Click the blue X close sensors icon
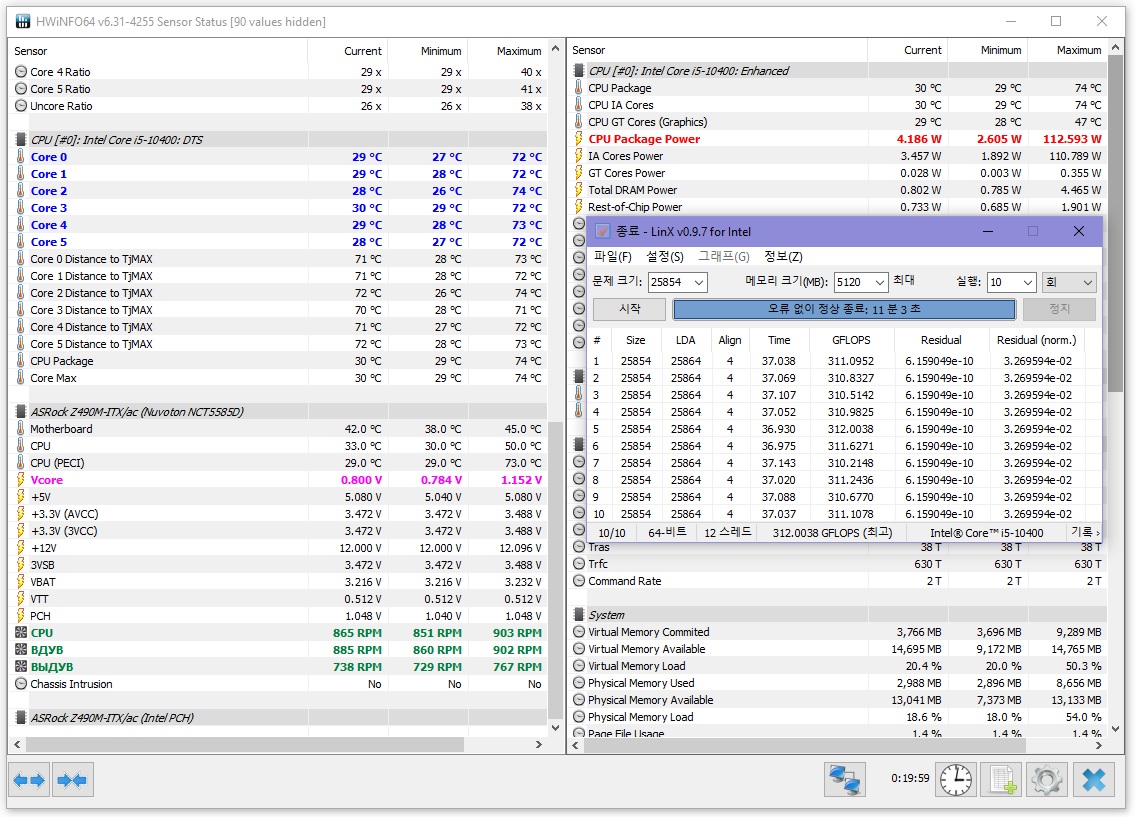This screenshot has width=1135, height=817. pyautogui.click(x=1093, y=780)
